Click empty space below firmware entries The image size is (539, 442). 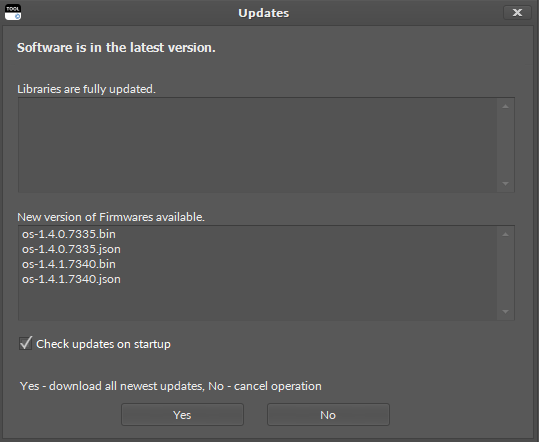tap(257, 302)
